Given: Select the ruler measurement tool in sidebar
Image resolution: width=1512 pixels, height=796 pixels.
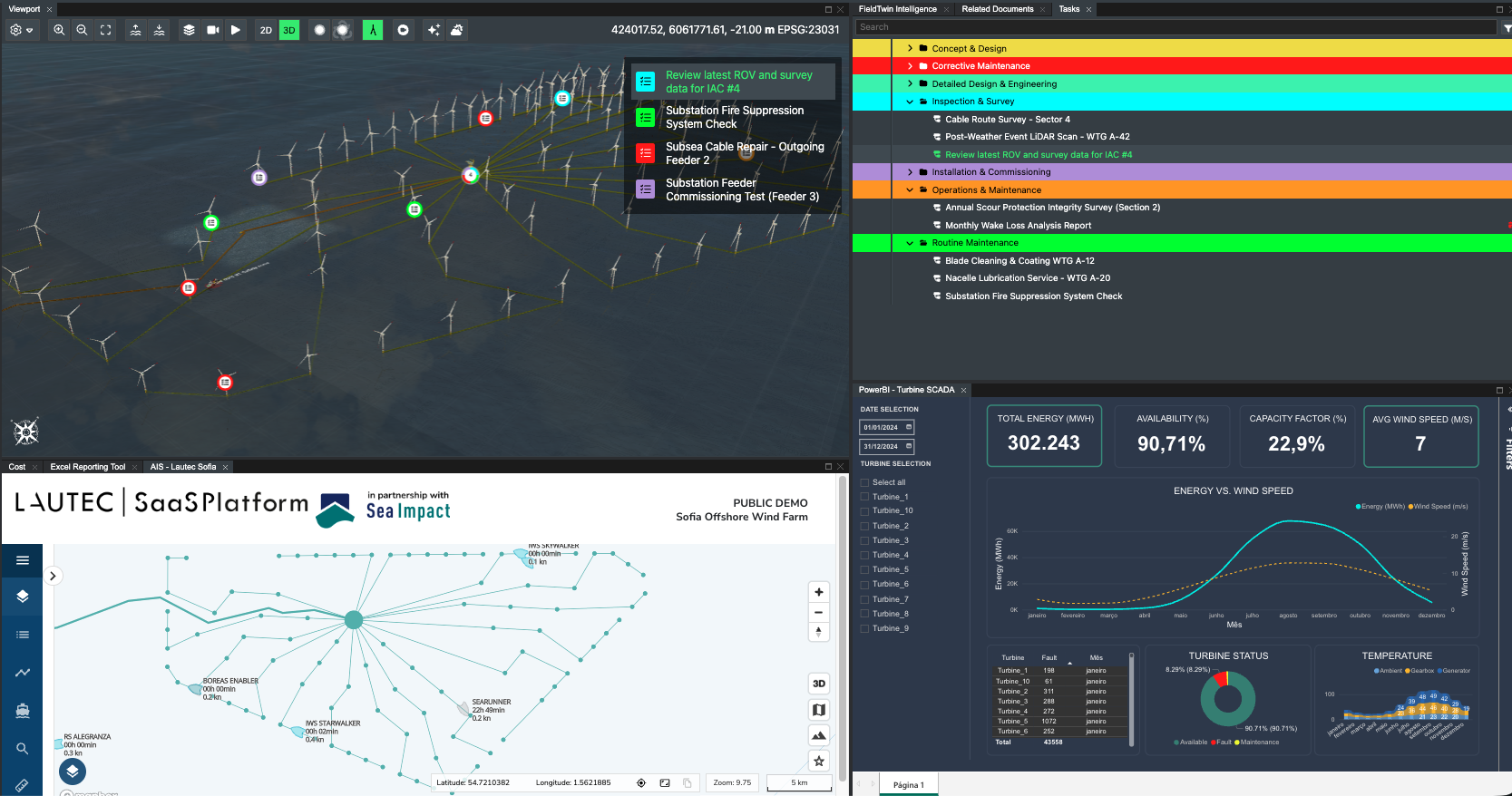Looking at the screenshot, I should (23, 785).
